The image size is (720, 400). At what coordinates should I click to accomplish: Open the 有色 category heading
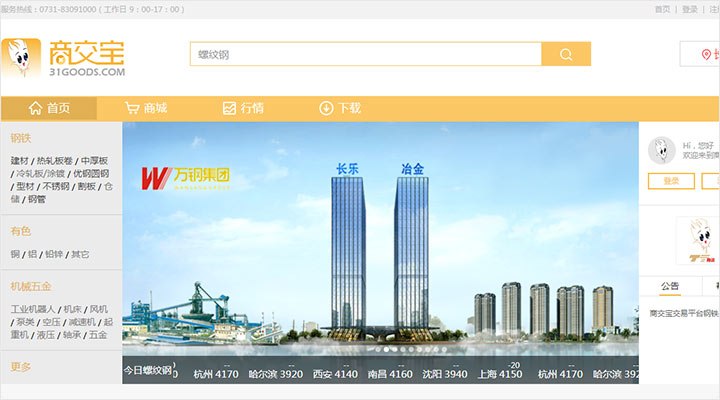pyautogui.click(x=21, y=231)
